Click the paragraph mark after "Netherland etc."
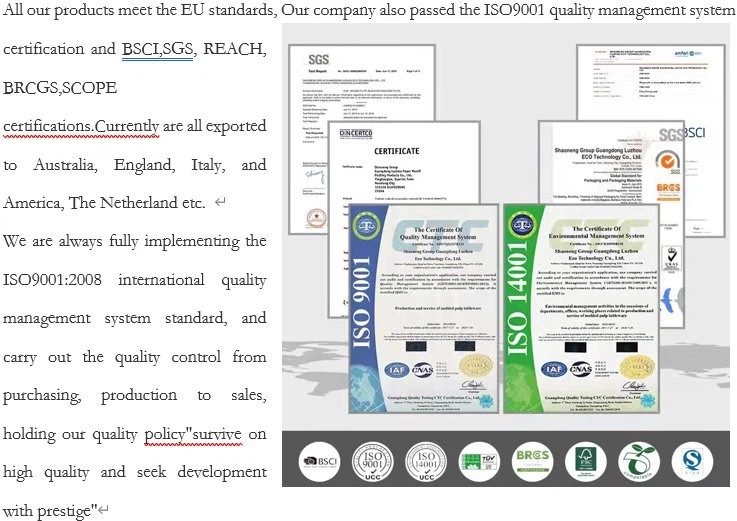Screen dimensions: 737x521 click(220, 203)
